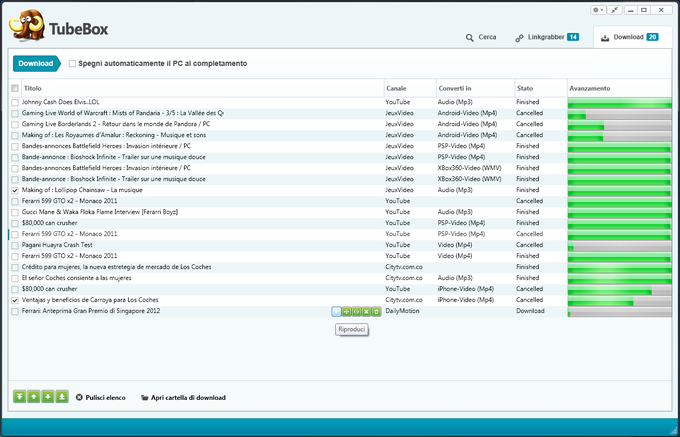The image size is (680, 437).
Task: Click the 'DailyMotion' channel cell
Action: pyautogui.click(x=402, y=311)
